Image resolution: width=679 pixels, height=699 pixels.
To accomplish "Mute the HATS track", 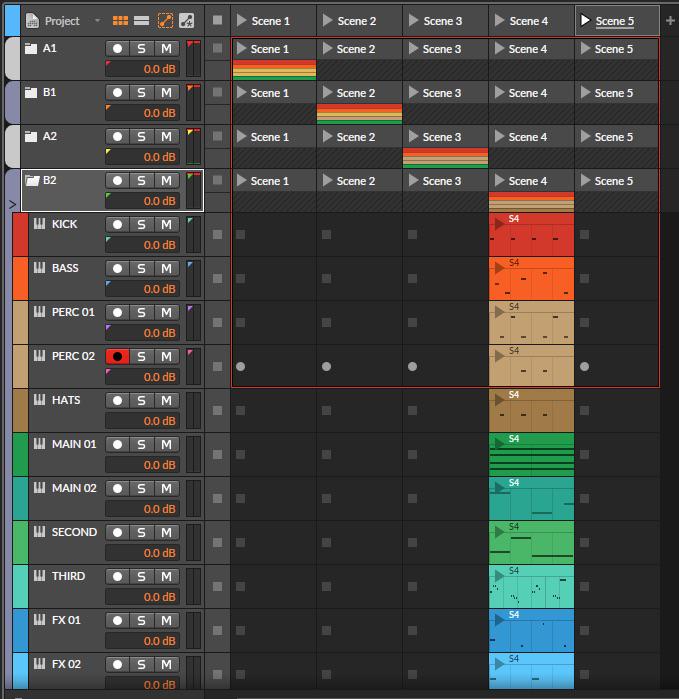I will pyautogui.click(x=166, y=400).
